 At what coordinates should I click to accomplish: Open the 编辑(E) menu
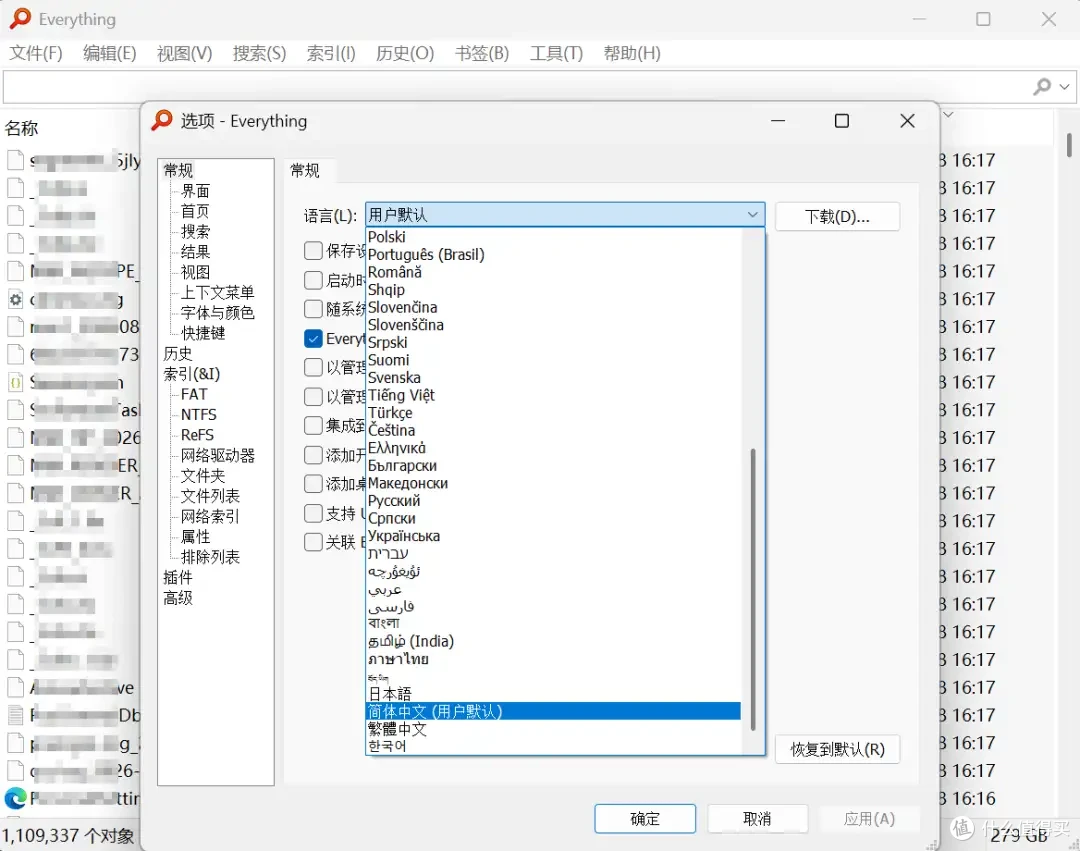tap(110, 53)
